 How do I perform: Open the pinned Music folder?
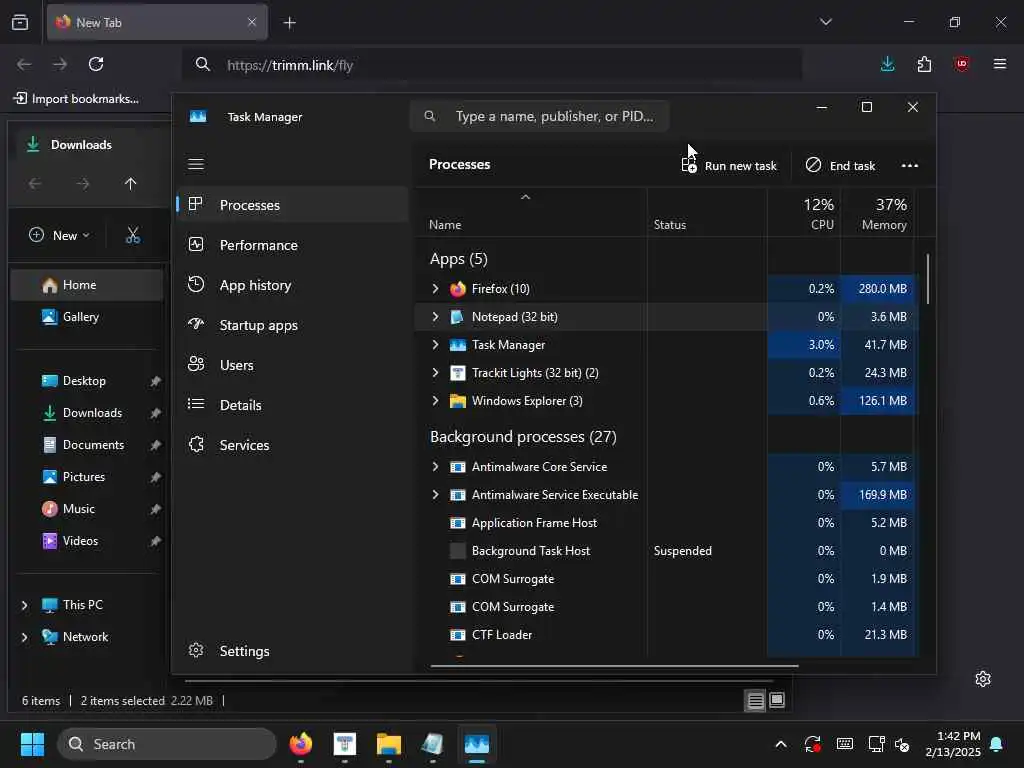tap(87, 509)
